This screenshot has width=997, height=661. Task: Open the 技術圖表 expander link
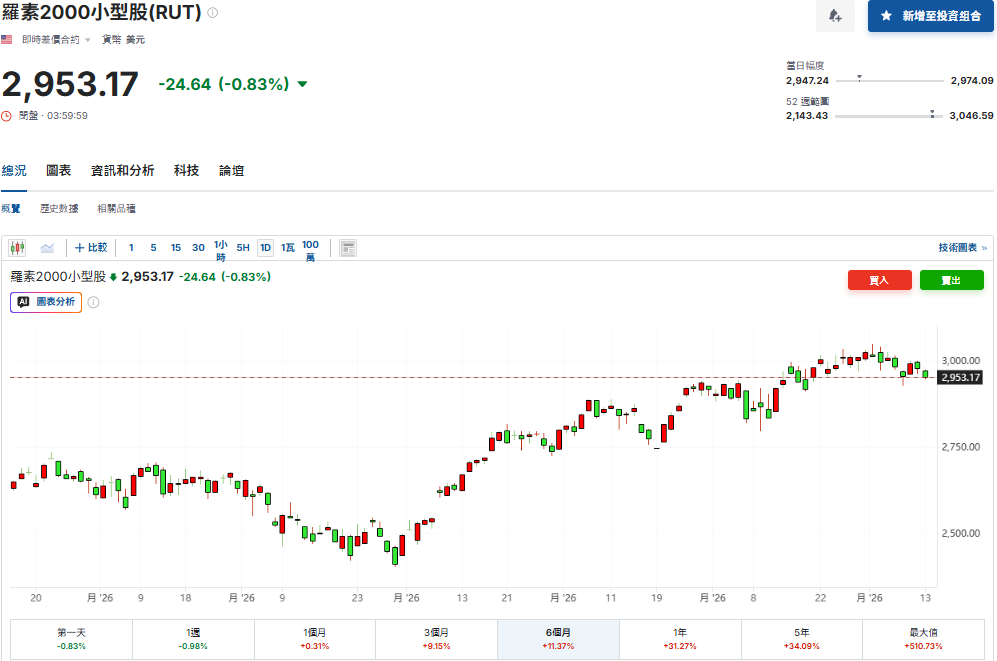pos(962,248)
